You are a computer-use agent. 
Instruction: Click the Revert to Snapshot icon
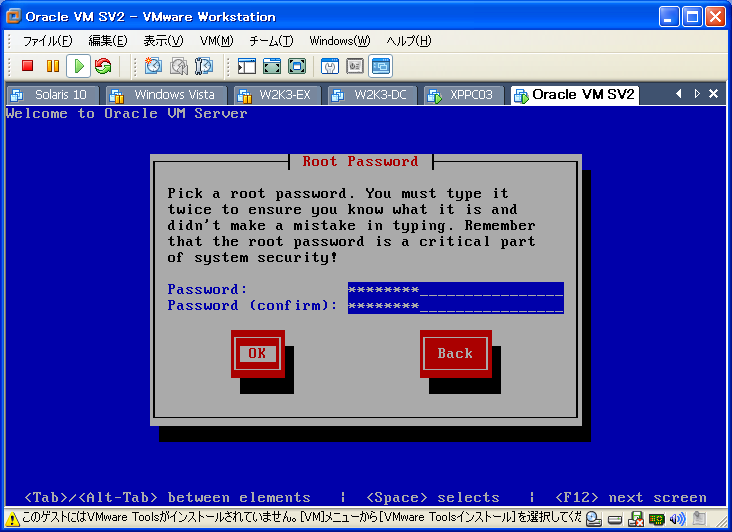pos(178,66)
